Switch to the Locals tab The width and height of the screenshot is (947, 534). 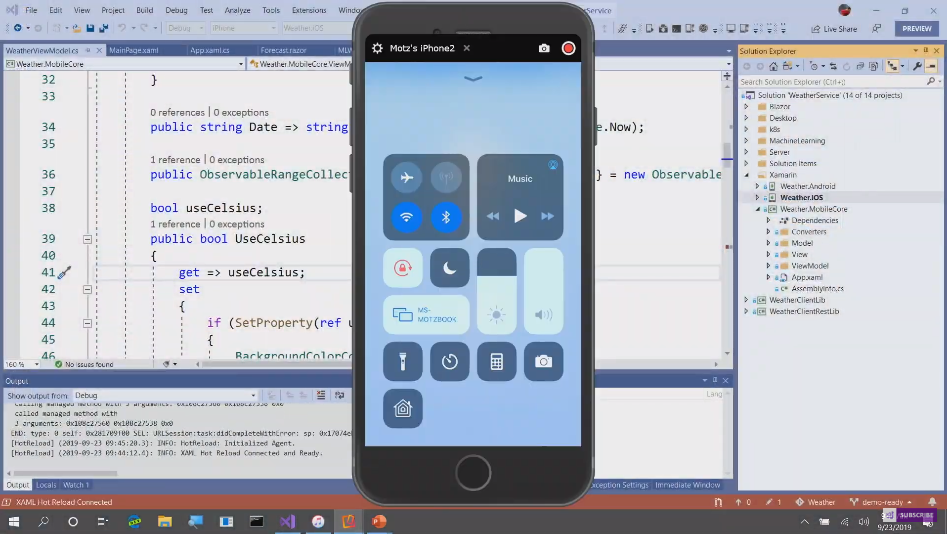coord(46,485)
